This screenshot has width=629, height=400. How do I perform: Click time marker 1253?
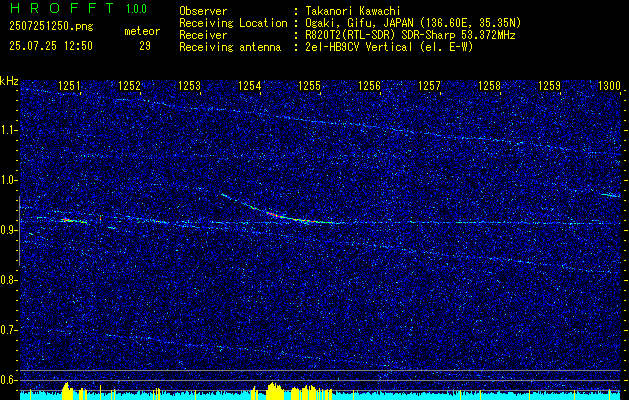tap(189, 86)
